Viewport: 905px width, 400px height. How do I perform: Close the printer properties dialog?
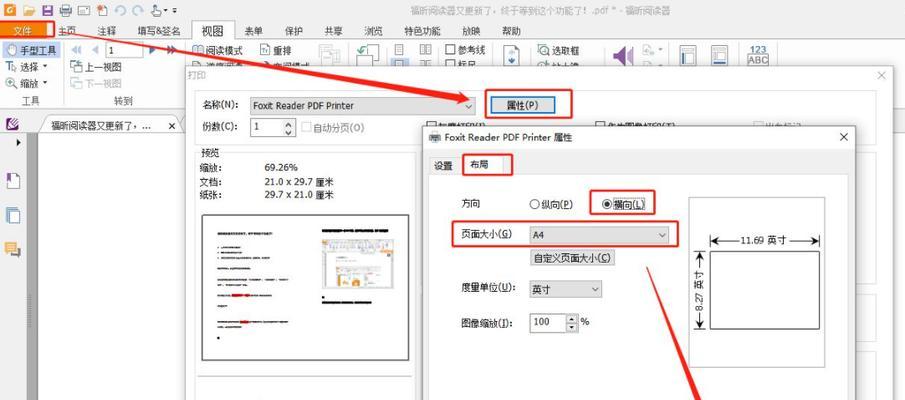(843, 137)
